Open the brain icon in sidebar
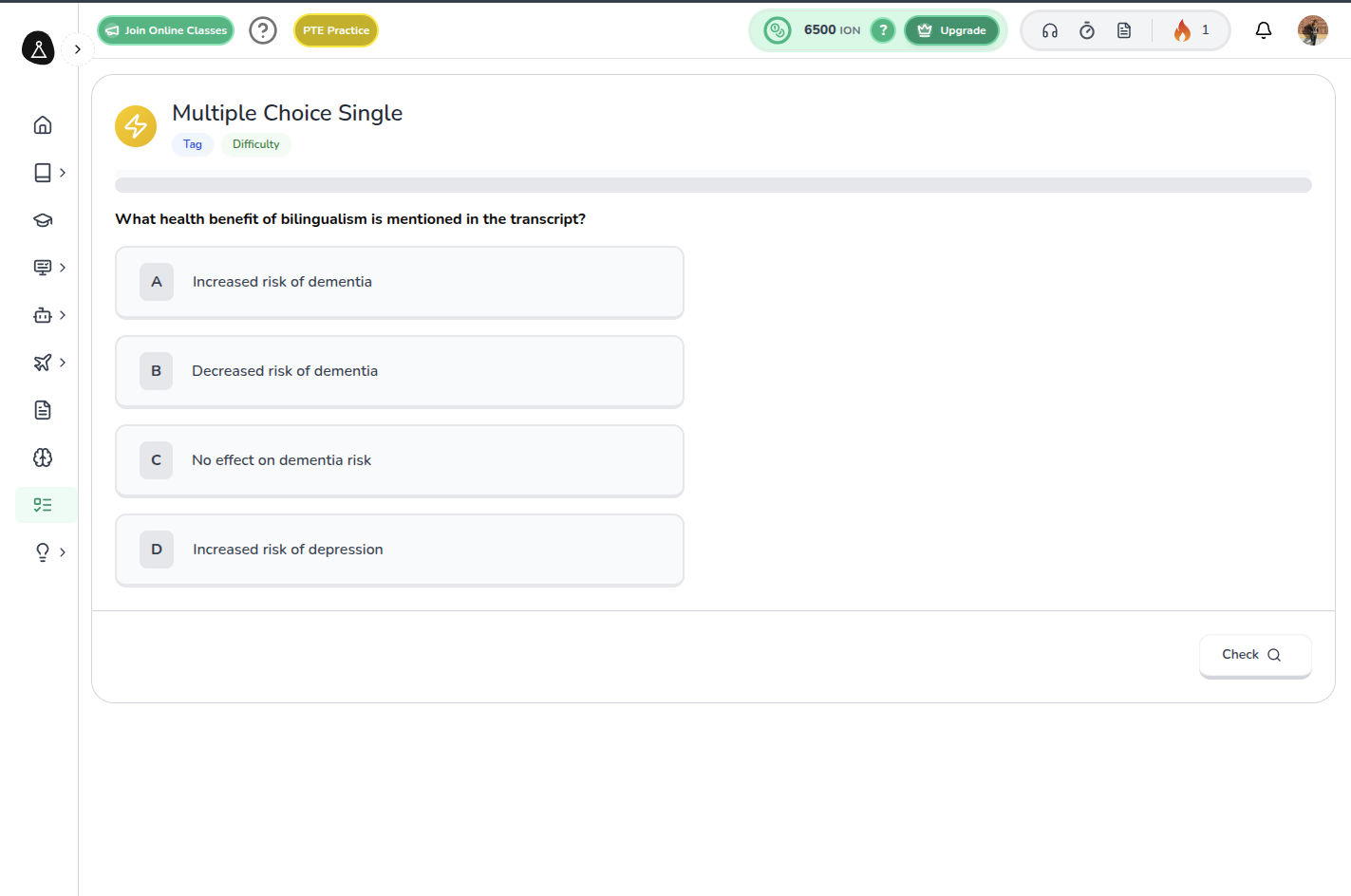Viewport: 1351px width, 896px height. 43,457
